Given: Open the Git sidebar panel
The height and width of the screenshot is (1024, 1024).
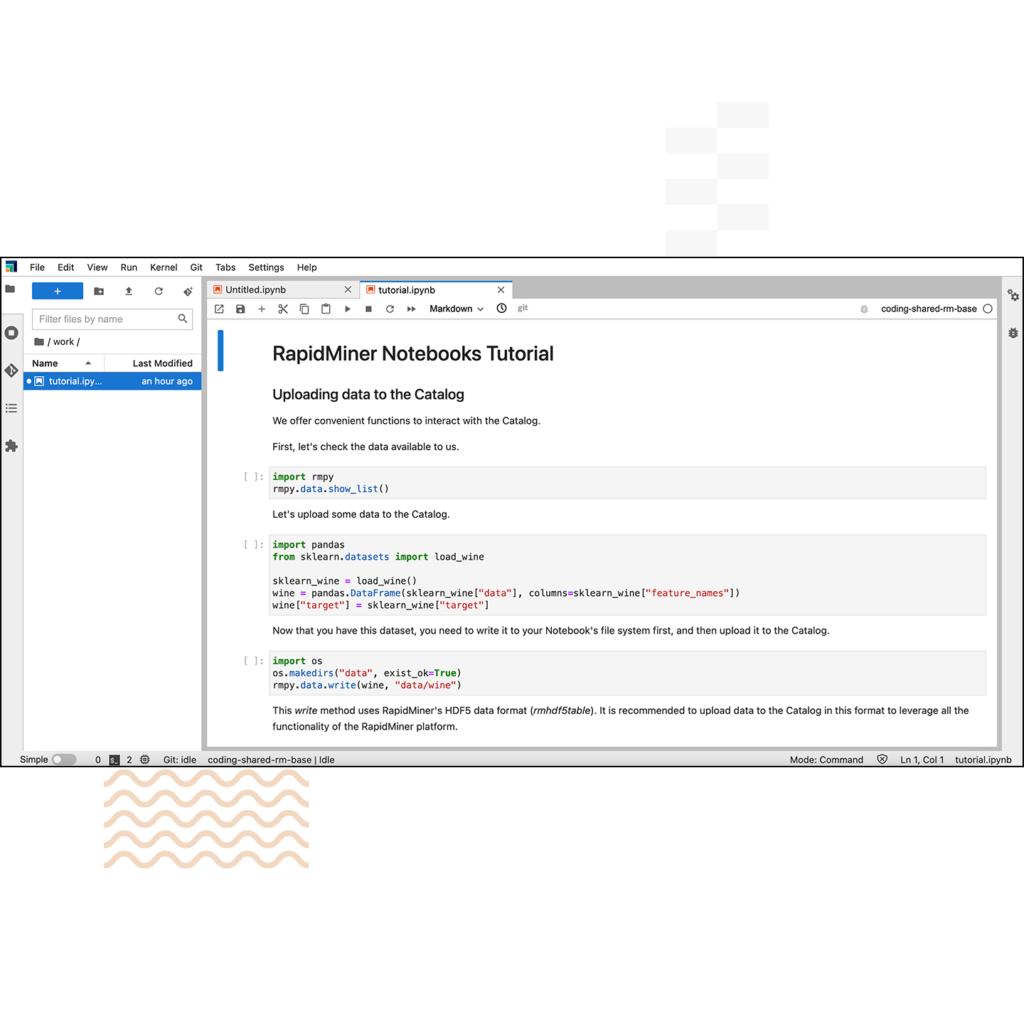Looking at the screenshot, I should (11, 370).
